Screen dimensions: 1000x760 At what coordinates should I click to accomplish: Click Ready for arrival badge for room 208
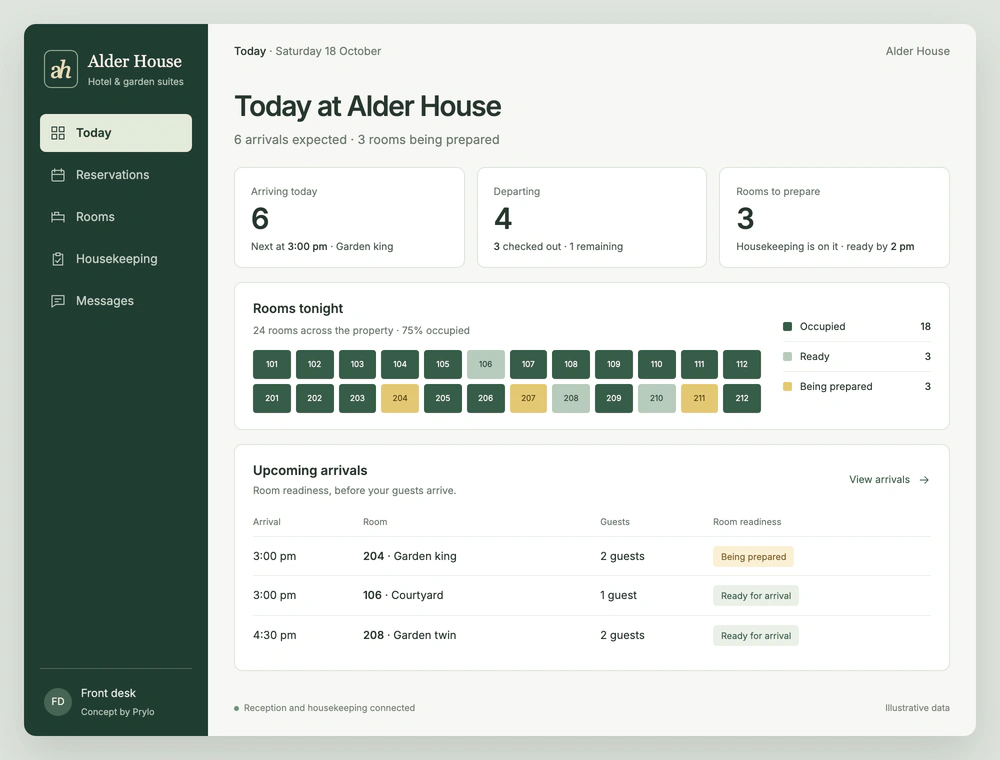point(756,636)
